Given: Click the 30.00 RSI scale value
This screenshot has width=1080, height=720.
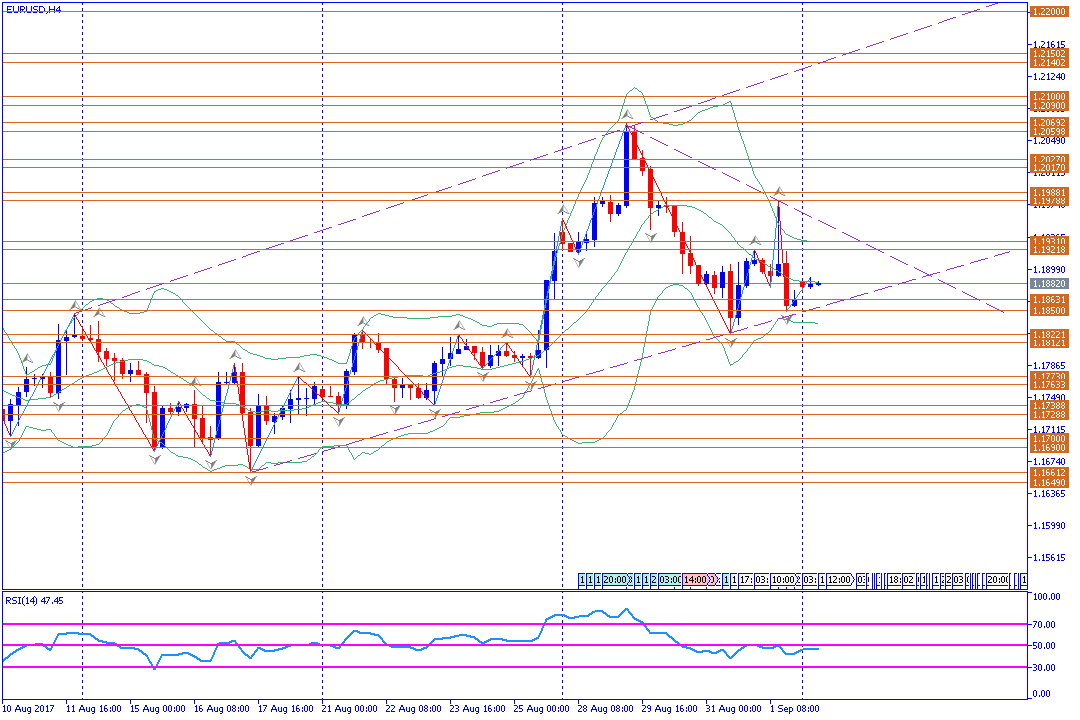Looking at the screenshot, I should pos(1044,667).
